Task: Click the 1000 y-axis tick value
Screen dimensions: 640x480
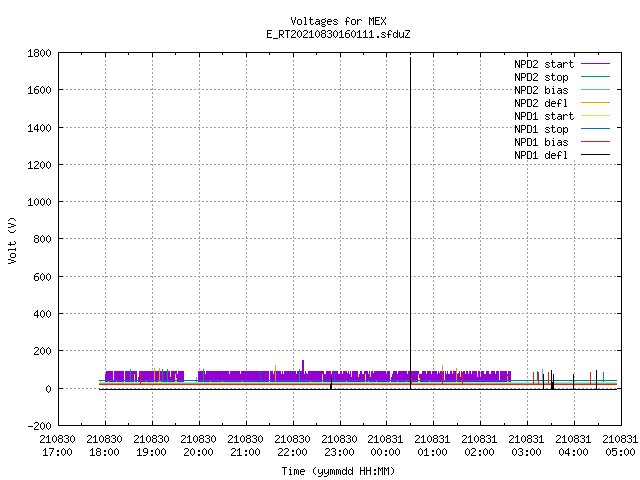Action: point(39,202)
